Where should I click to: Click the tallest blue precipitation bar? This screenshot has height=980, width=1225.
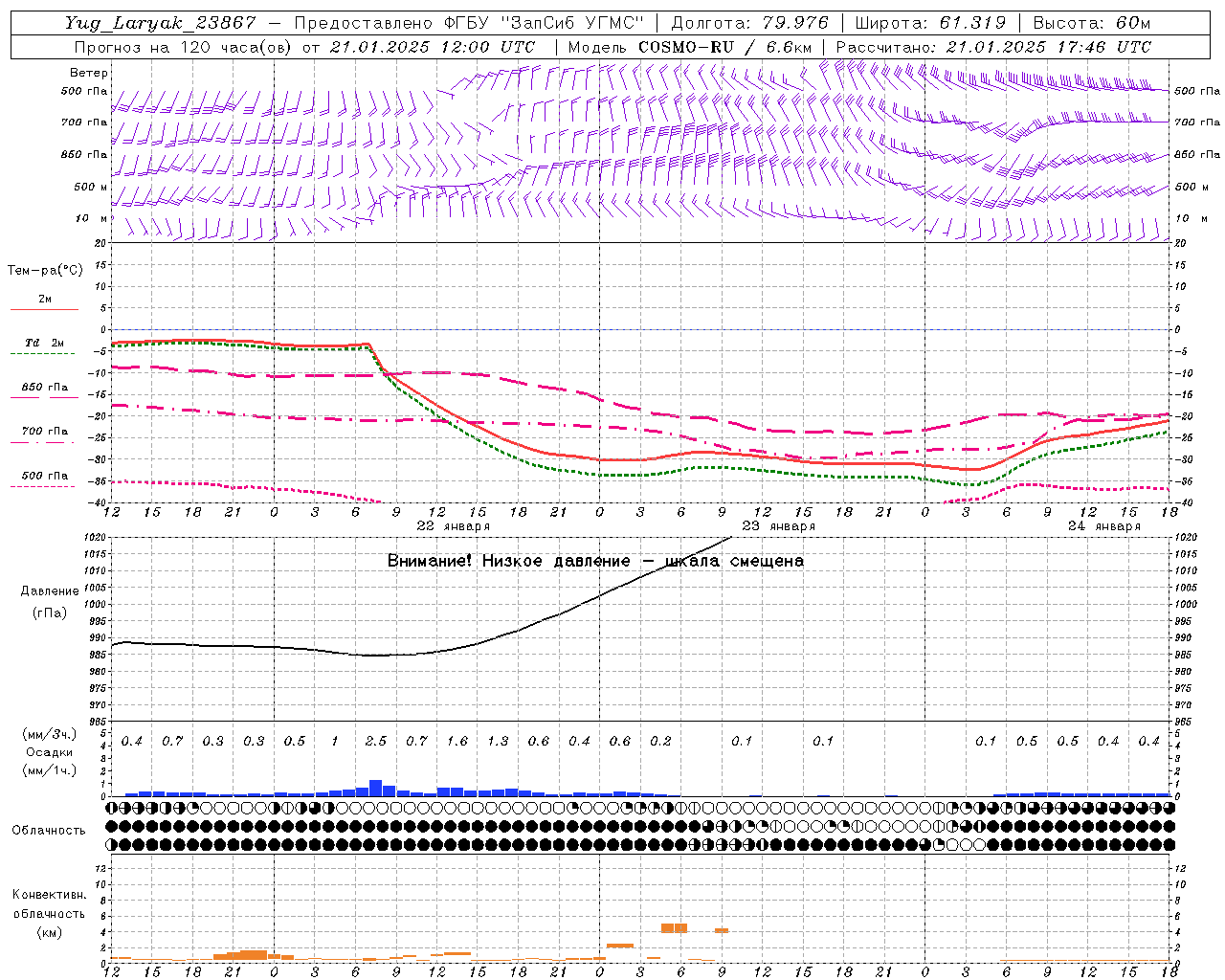[x=376, y=788]
